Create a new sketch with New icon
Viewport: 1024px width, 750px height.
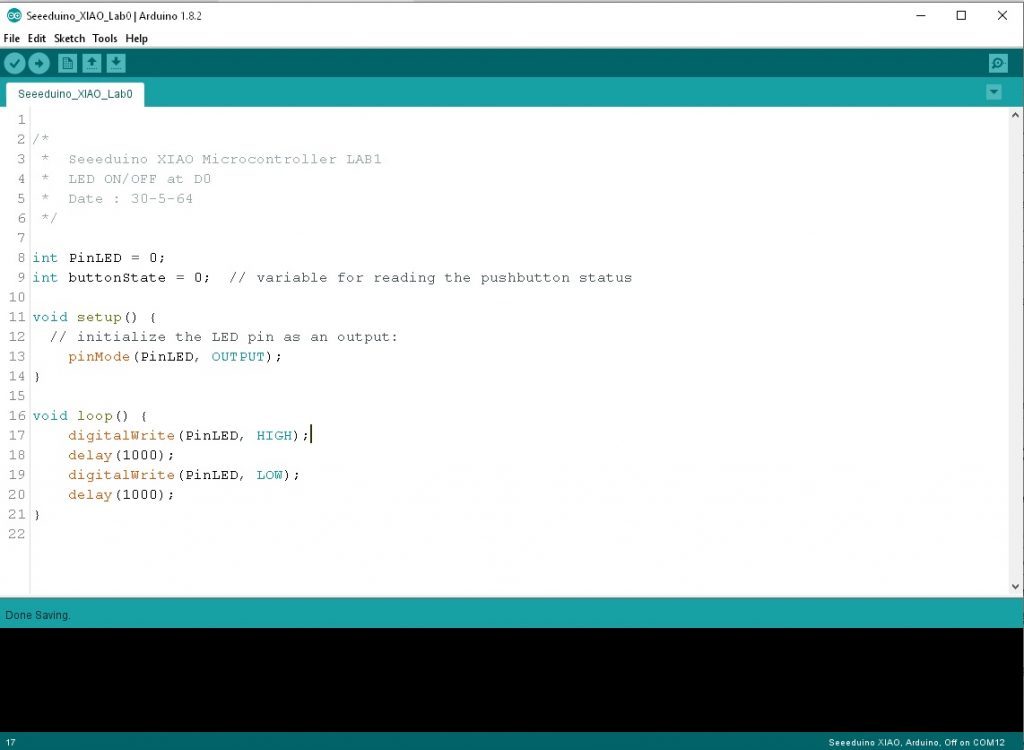tap(67, 63)
